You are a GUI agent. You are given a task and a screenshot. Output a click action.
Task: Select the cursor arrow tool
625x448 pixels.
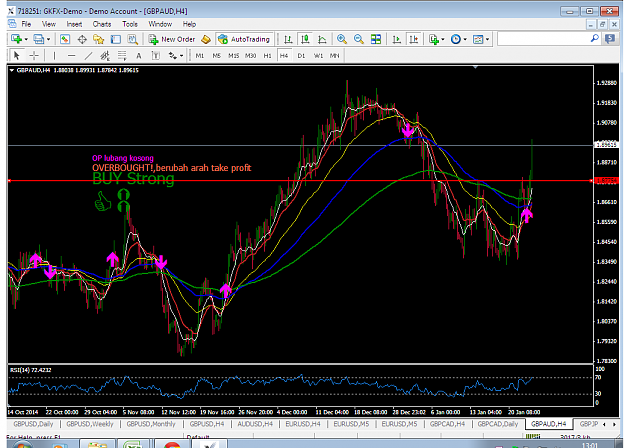tap(17, 55)
